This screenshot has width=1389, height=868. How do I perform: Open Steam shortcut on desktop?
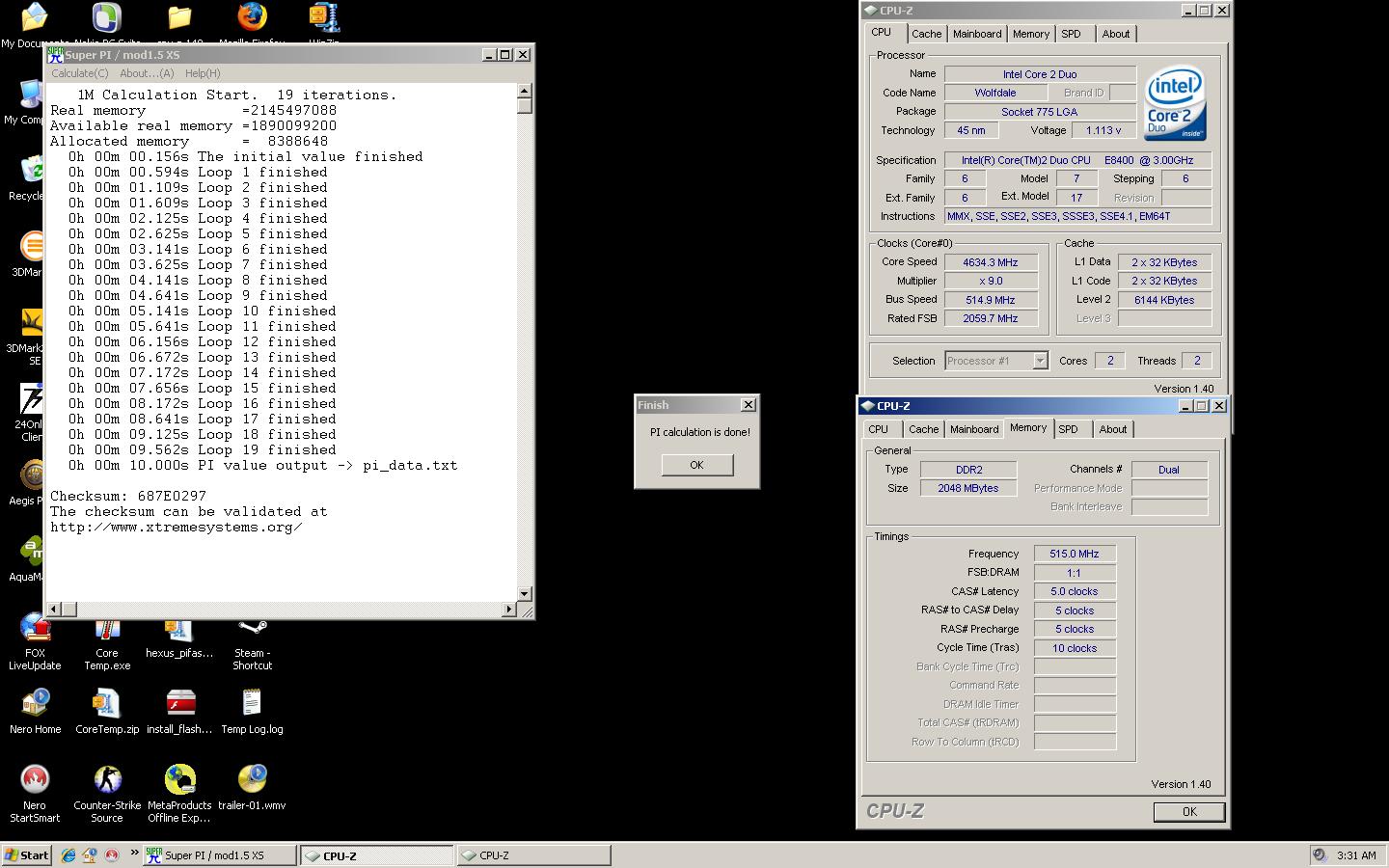pos(252,644)
